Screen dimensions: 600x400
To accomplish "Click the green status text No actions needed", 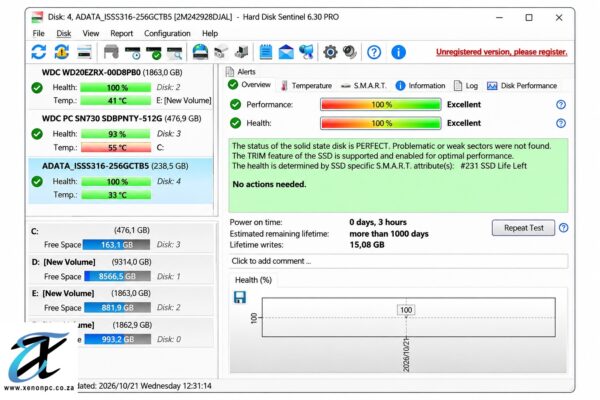I will point(269,184).
